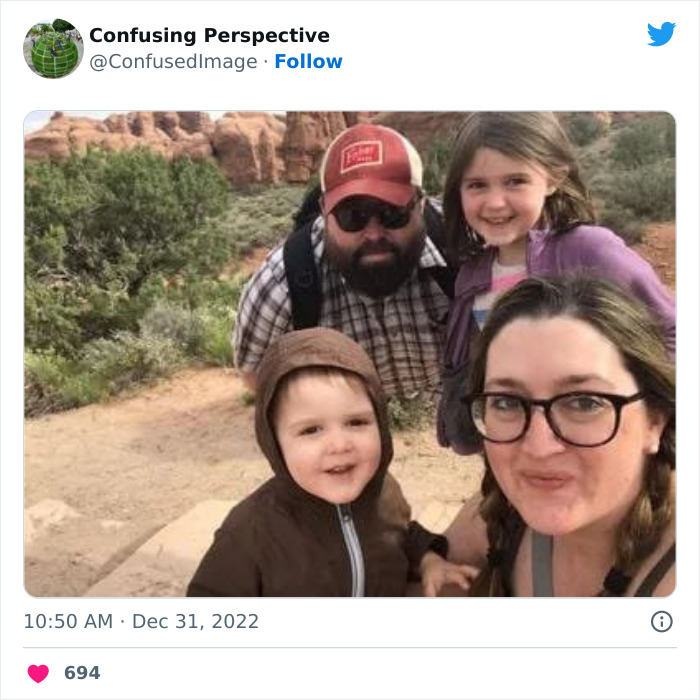Click the Twitter bird logo

[661, 34]
